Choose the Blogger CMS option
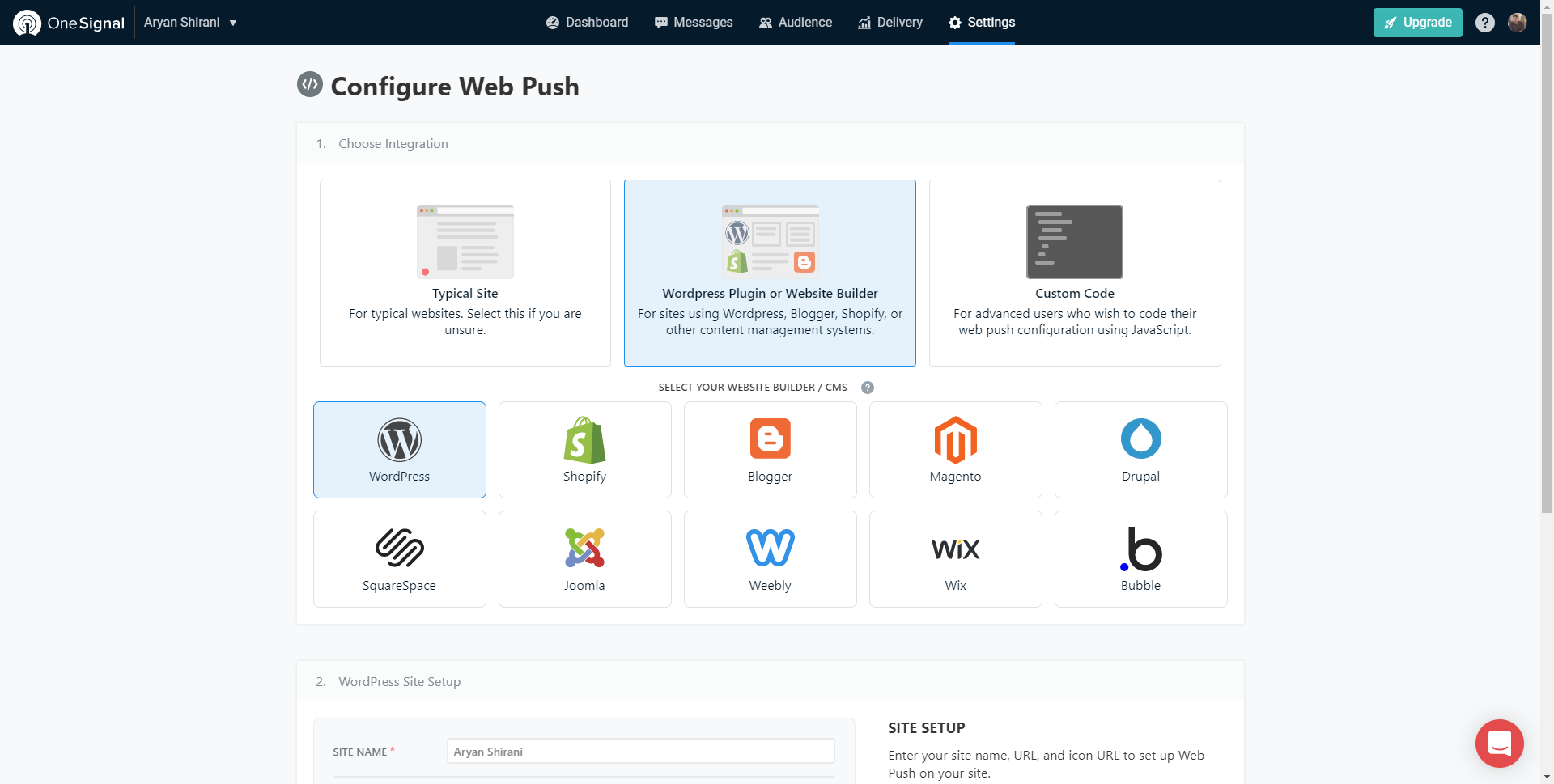Image resolution: width=1554 pixels, height=784 pixels. (771, 450)
